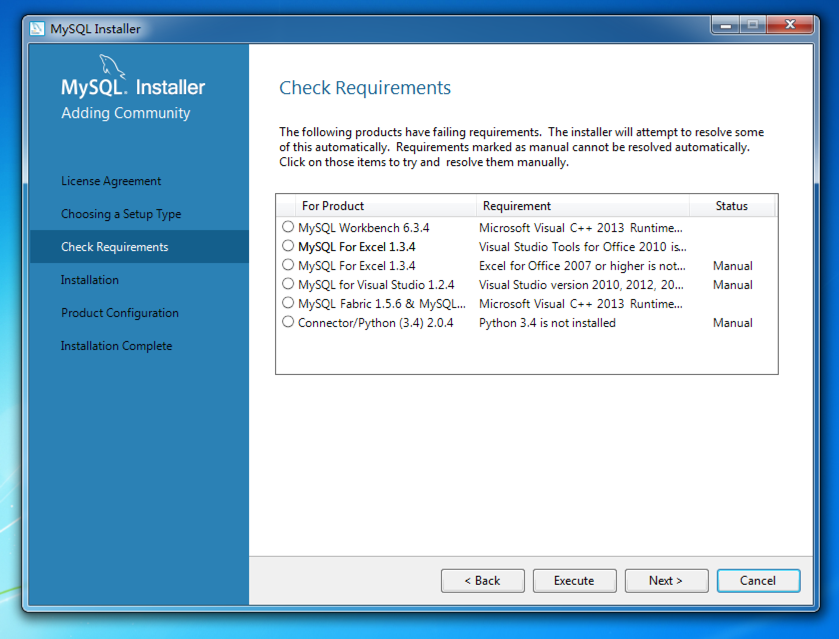
Task: Click the MySQL dolphin logo
Action: tap(112, 66)
